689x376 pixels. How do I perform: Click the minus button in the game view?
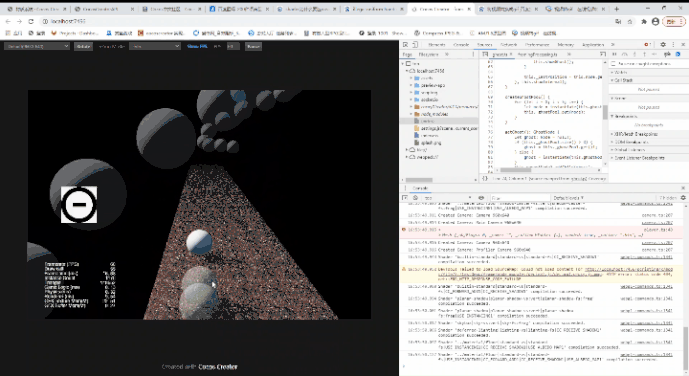pos(79,204)
